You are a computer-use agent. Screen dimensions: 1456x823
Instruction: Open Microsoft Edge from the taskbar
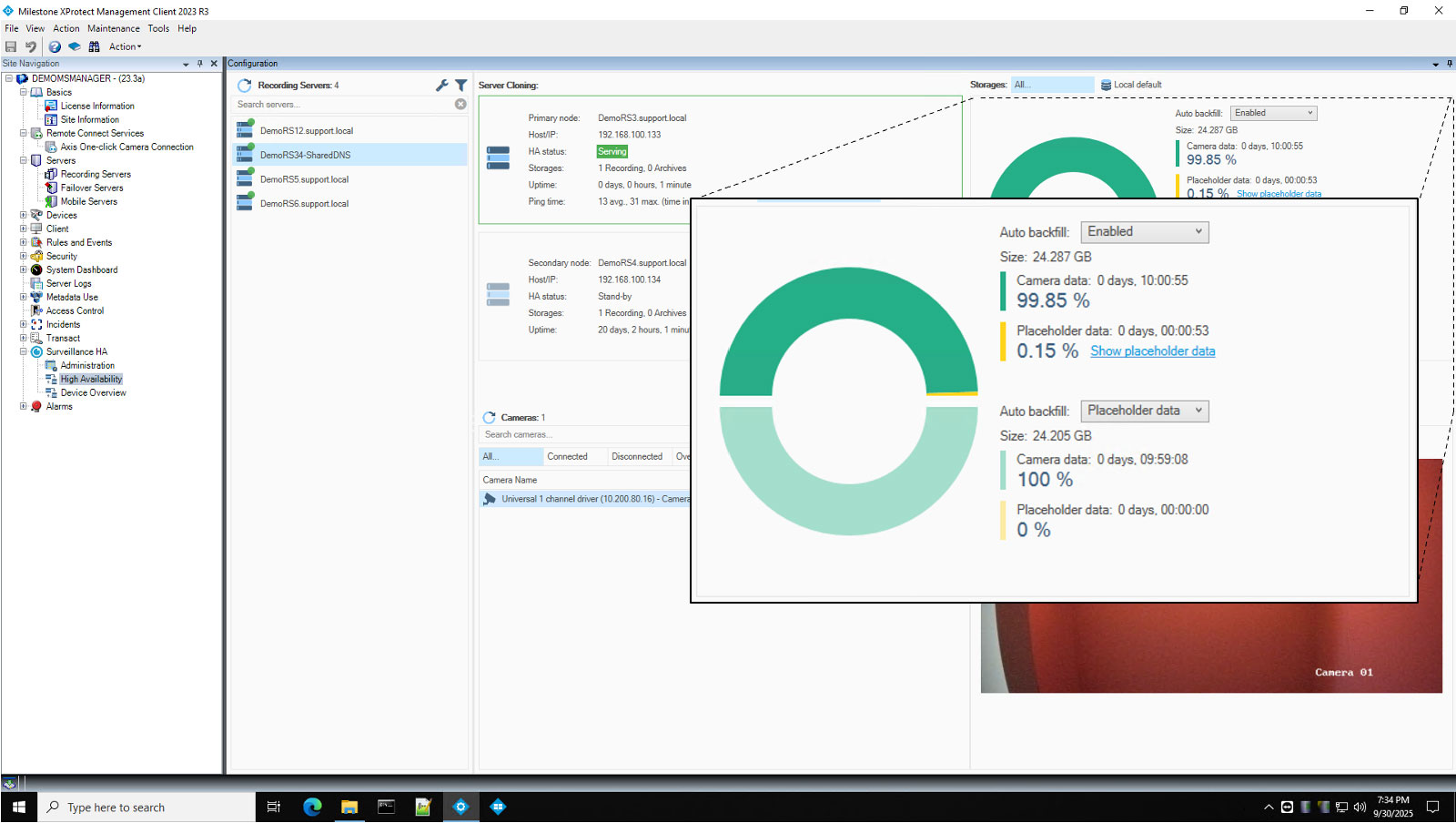(312, 807)
